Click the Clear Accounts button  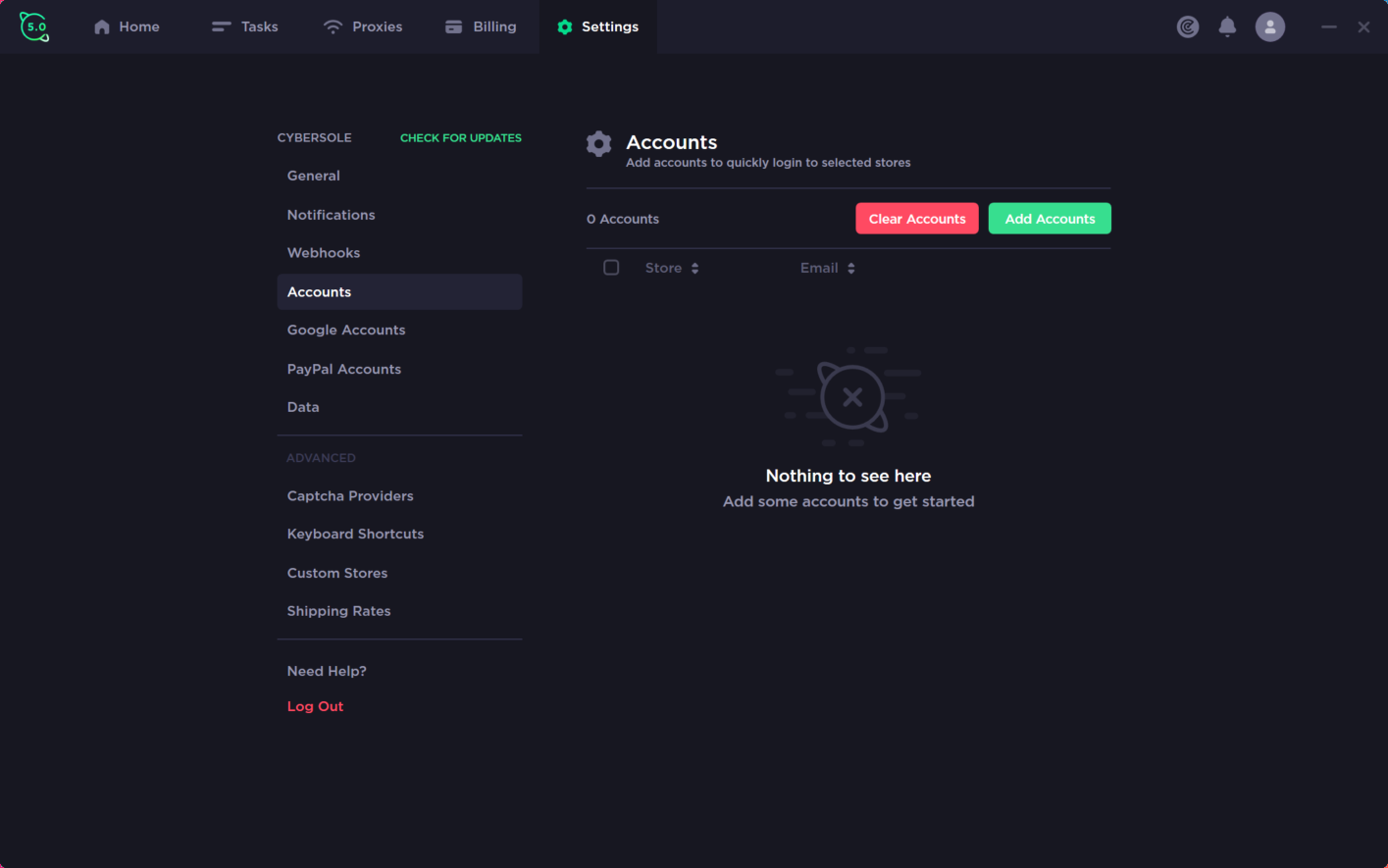[917, 219]
